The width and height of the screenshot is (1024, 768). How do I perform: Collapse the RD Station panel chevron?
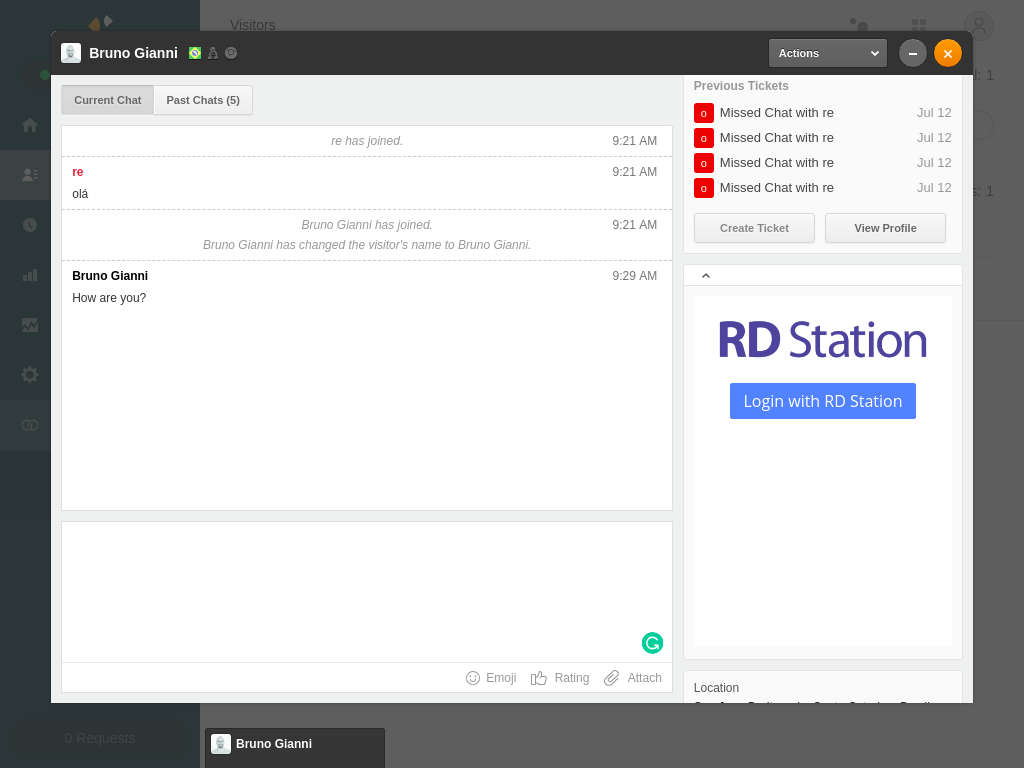(706, 276)
